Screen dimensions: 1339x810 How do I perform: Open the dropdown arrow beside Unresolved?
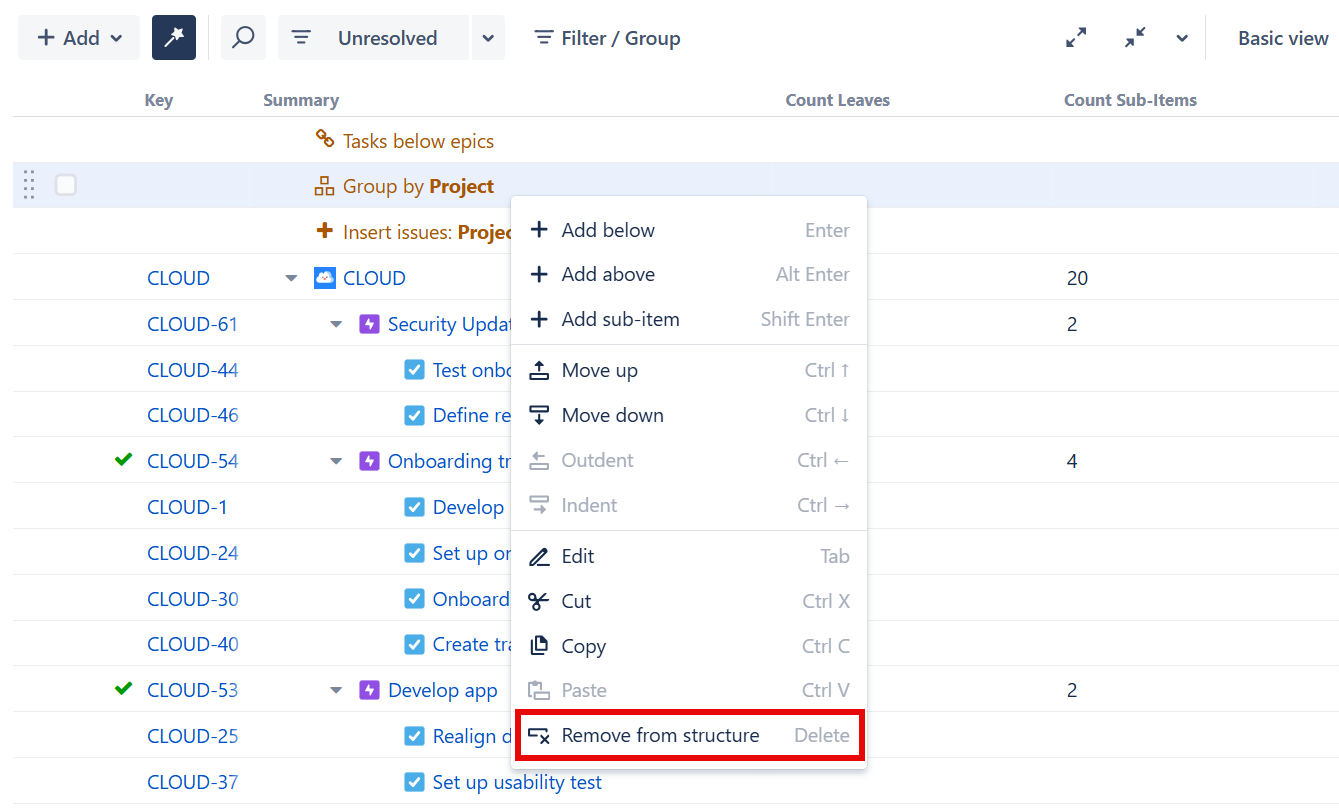488,38
